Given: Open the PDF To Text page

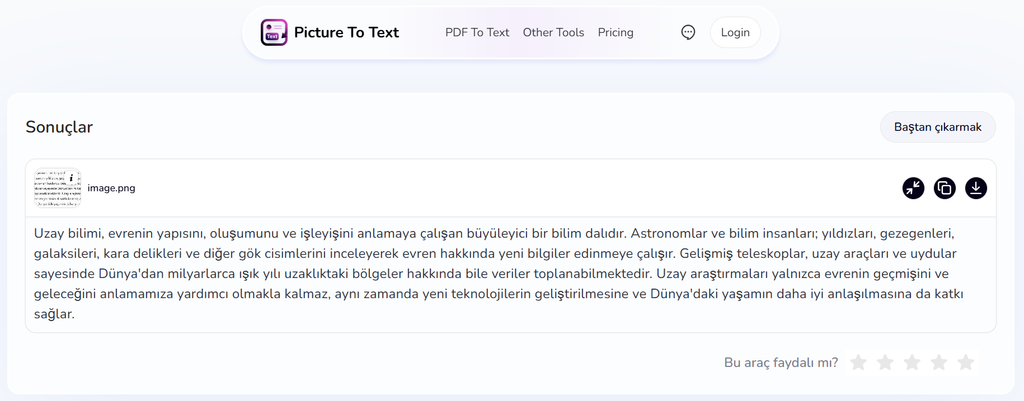Looking at the screenshot, I should pyautogui.click(x=477, y=33).
